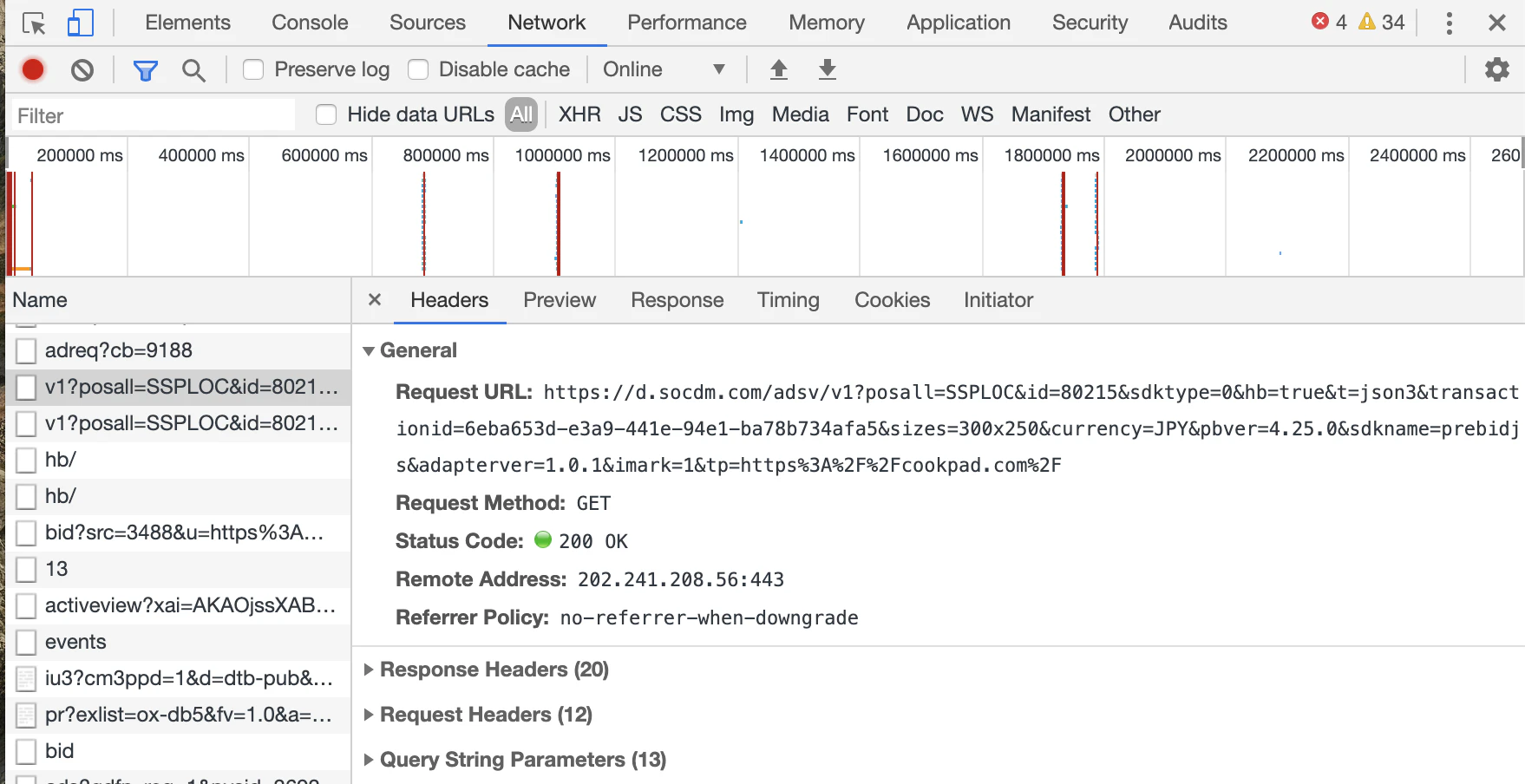Screen dimensions: 1525x784
Task: Check Hide data URLs
Action: tap(326, 114)
